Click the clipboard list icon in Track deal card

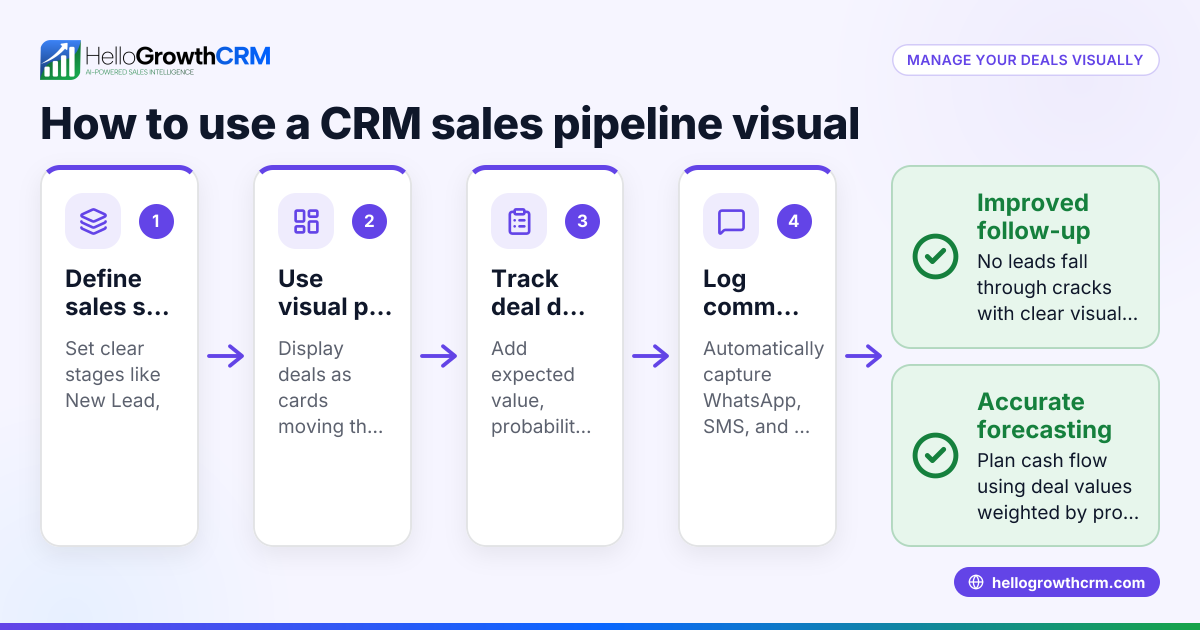[519, 221]
